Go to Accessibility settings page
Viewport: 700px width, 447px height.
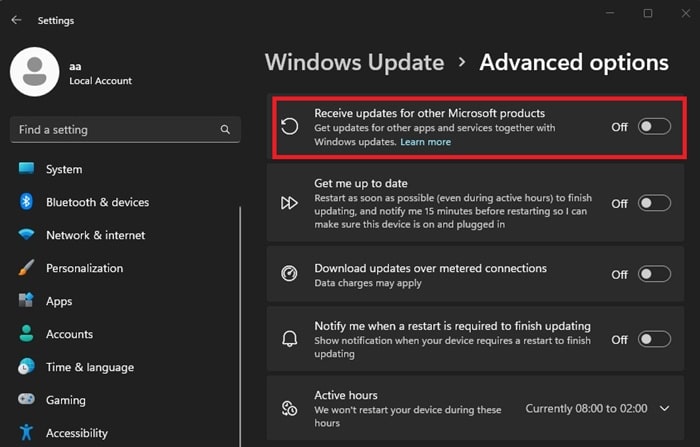click(x=76, y=433)
